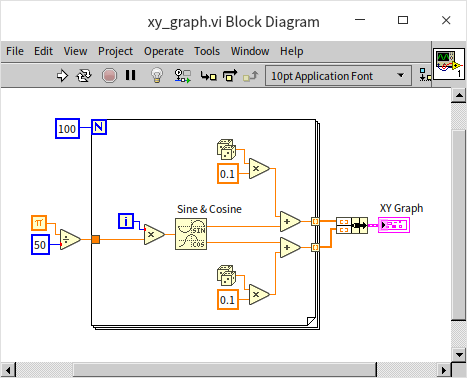Click the Sine & Cosine label

[x=209, y=209]
